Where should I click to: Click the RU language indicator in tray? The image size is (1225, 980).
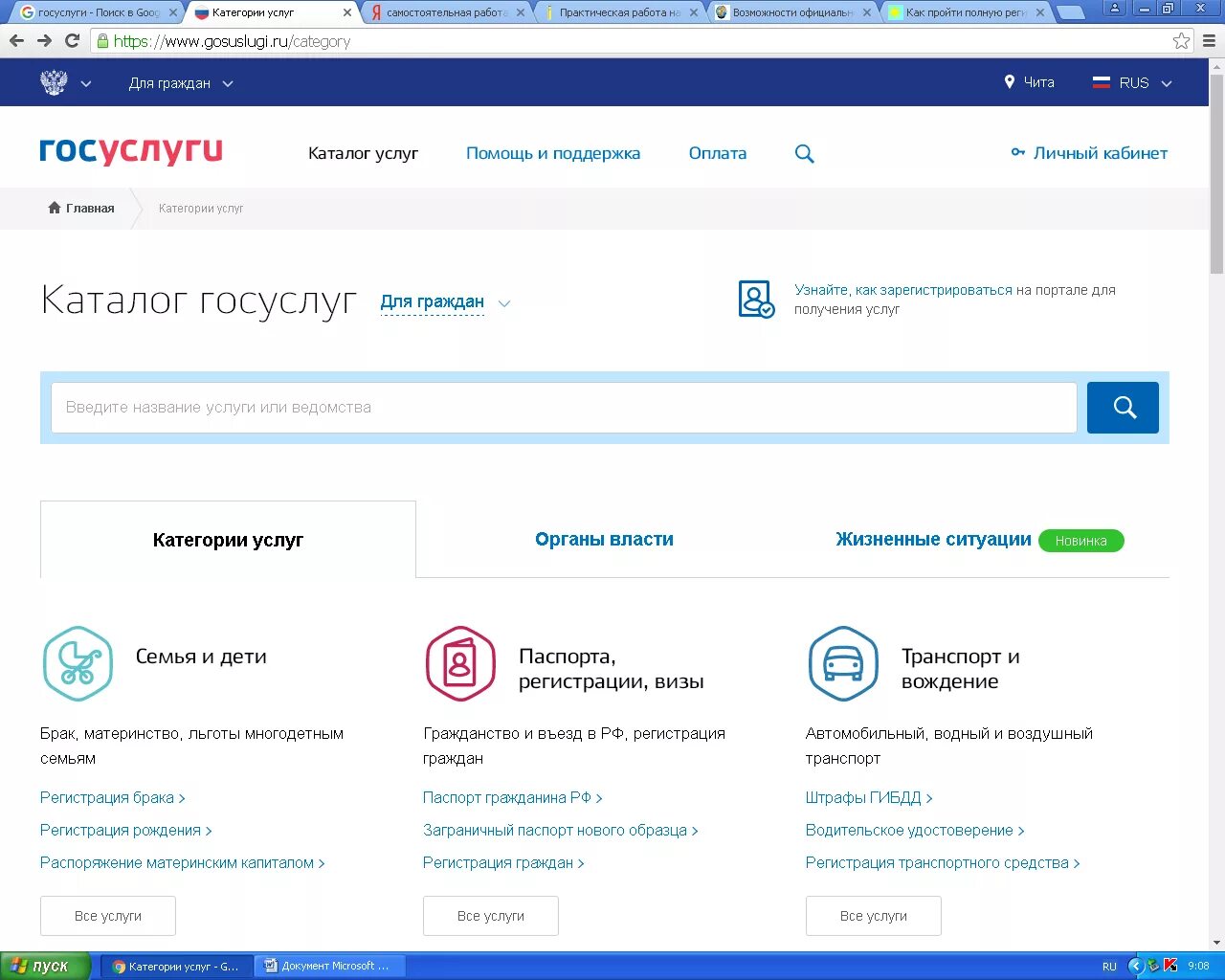pyautogui.click(x=1109, y=967)
